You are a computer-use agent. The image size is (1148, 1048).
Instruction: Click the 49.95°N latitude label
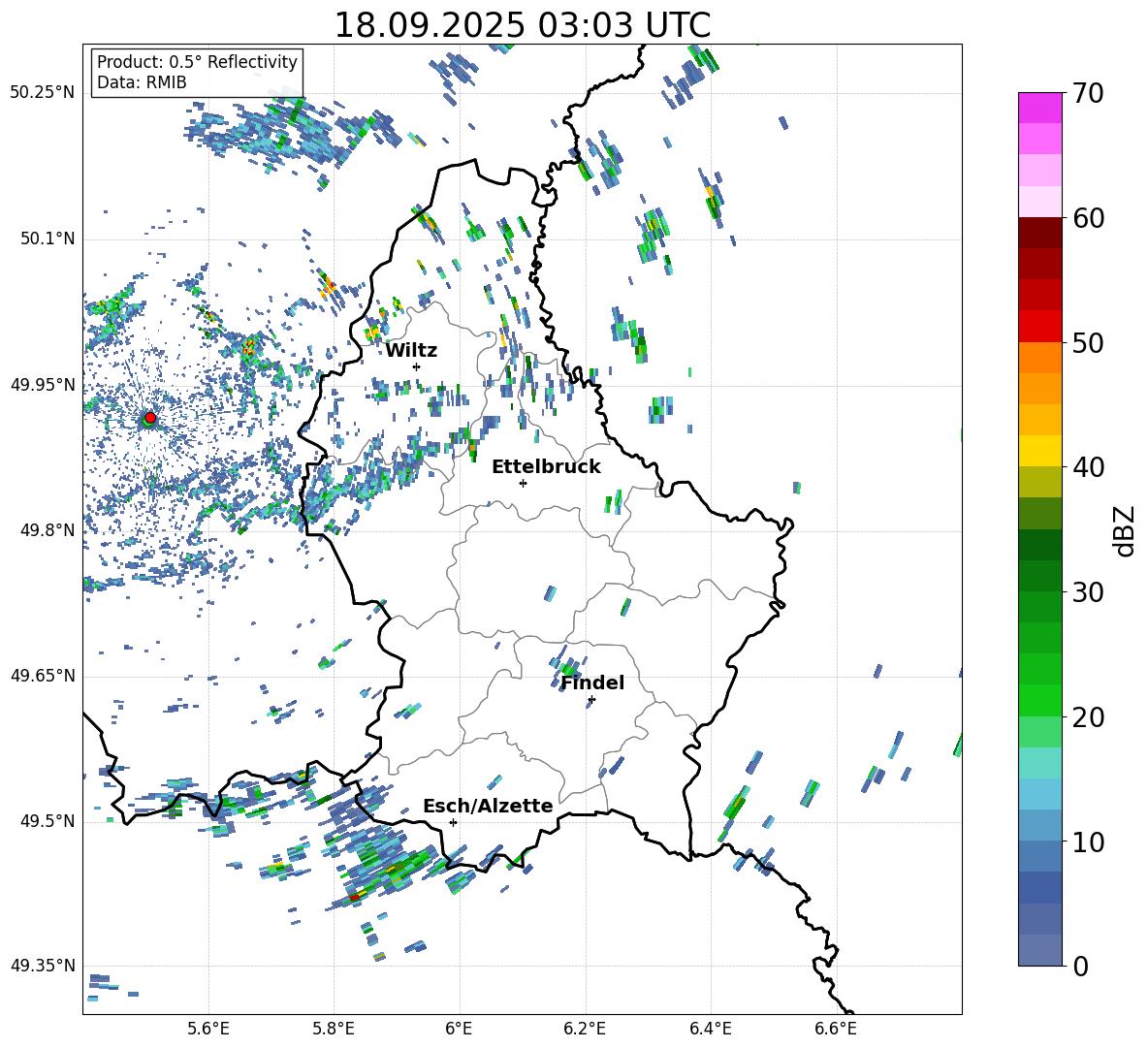coord(43,384)
